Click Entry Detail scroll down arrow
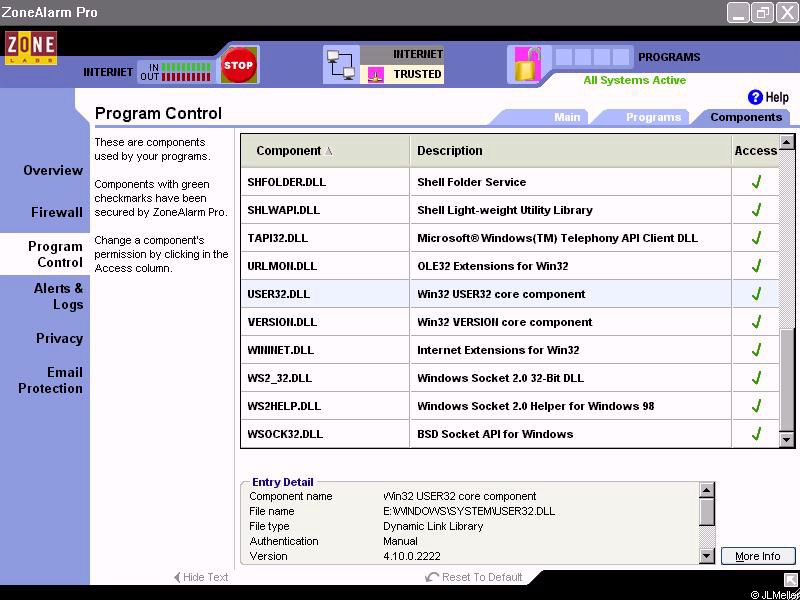The height and width of the screenshot is (600, 800). (x=707, y=556)
